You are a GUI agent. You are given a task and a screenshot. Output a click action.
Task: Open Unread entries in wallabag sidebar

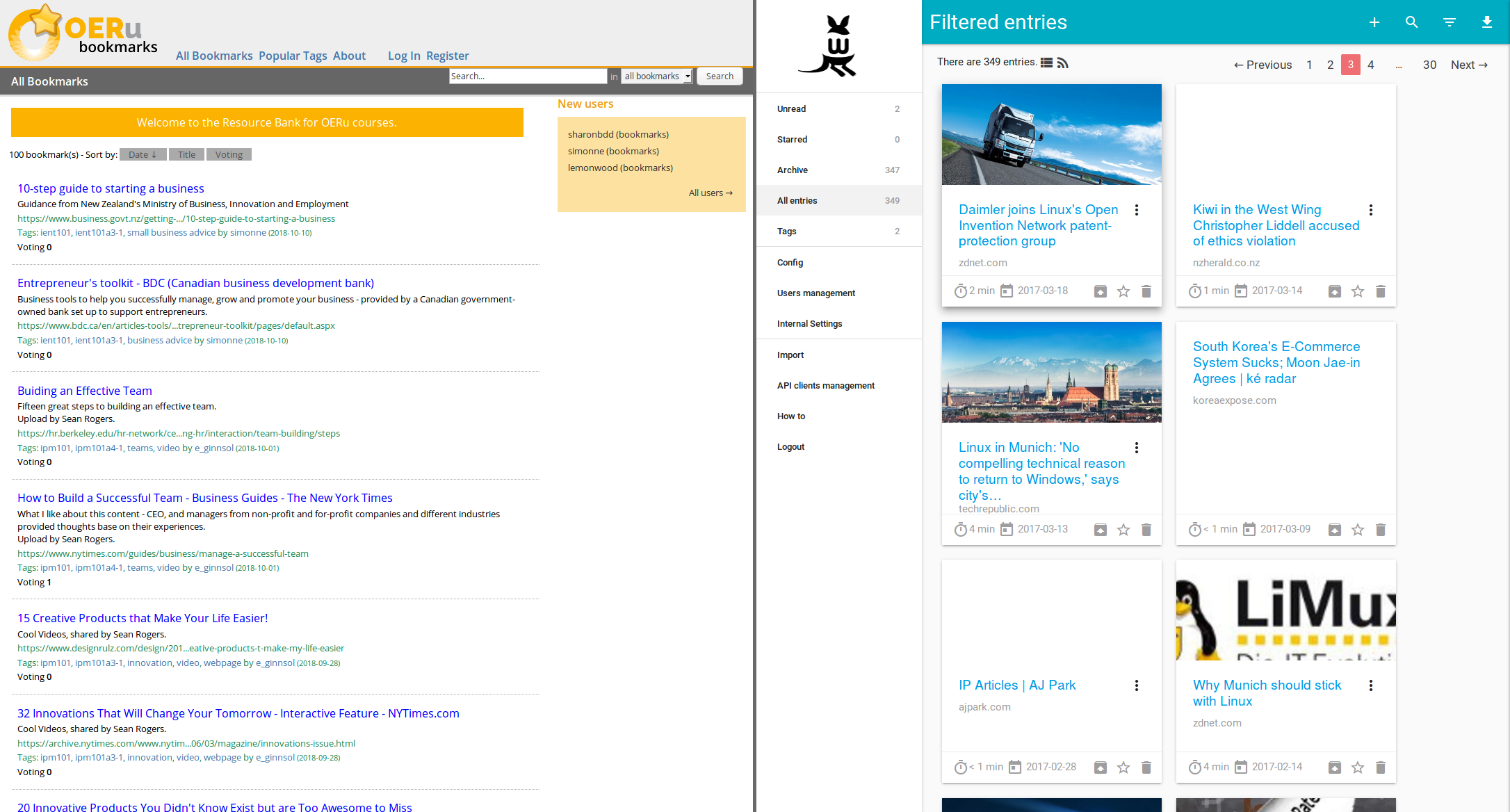pos(838,109)
